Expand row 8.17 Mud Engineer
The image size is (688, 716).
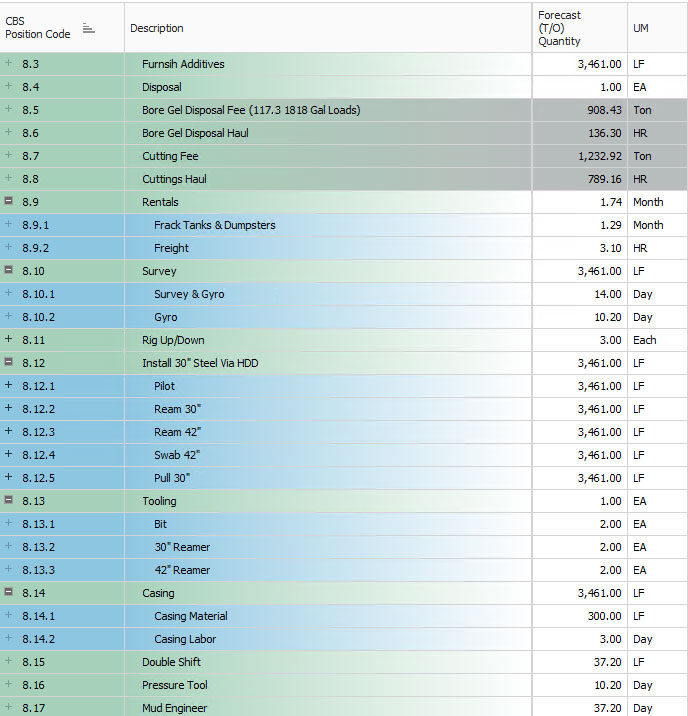[8, 707]
